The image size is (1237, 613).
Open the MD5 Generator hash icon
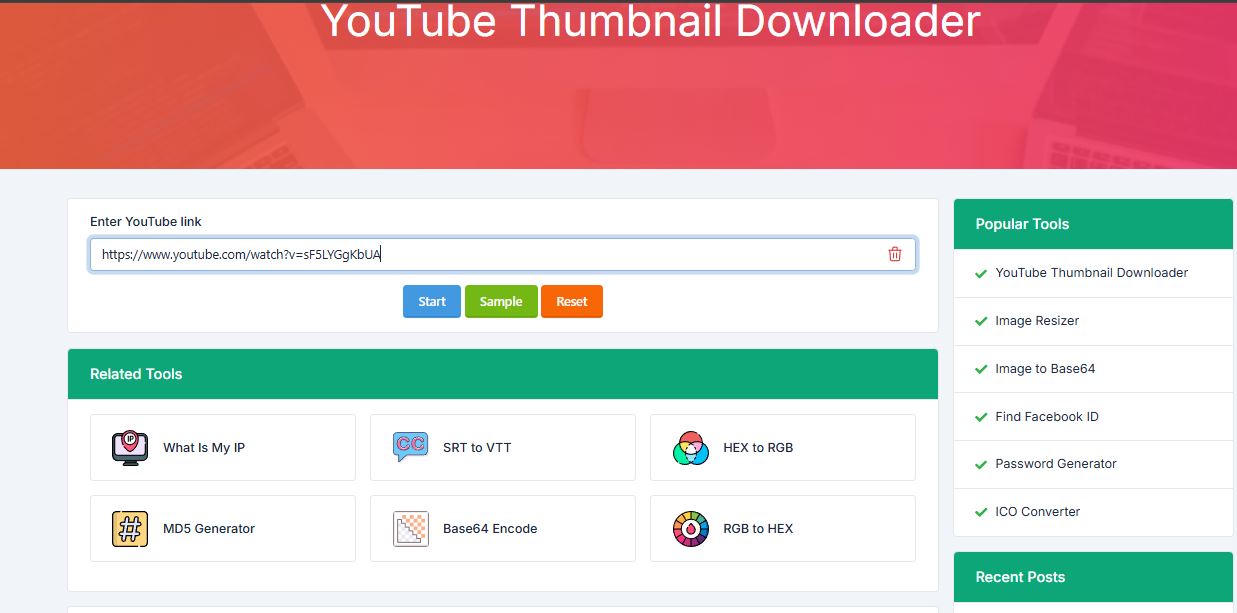130,529
